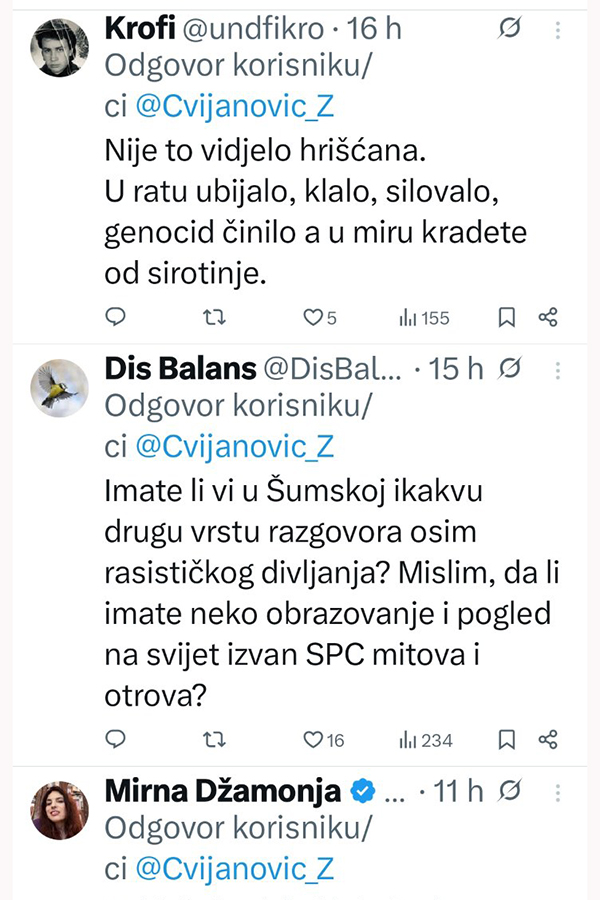Bookmark Krofi's tweet
This screenshot has height=900, width=600.
[507, 318]
